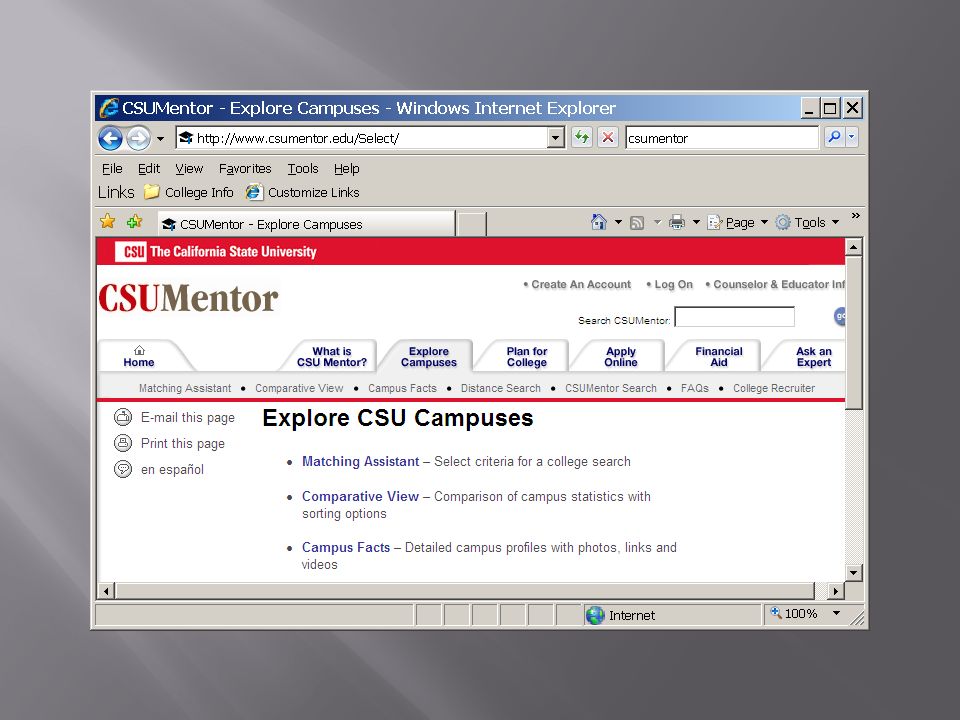Click the address bar URL field
The height and width of the screenshot is (720, 960).
pos(362,138)
